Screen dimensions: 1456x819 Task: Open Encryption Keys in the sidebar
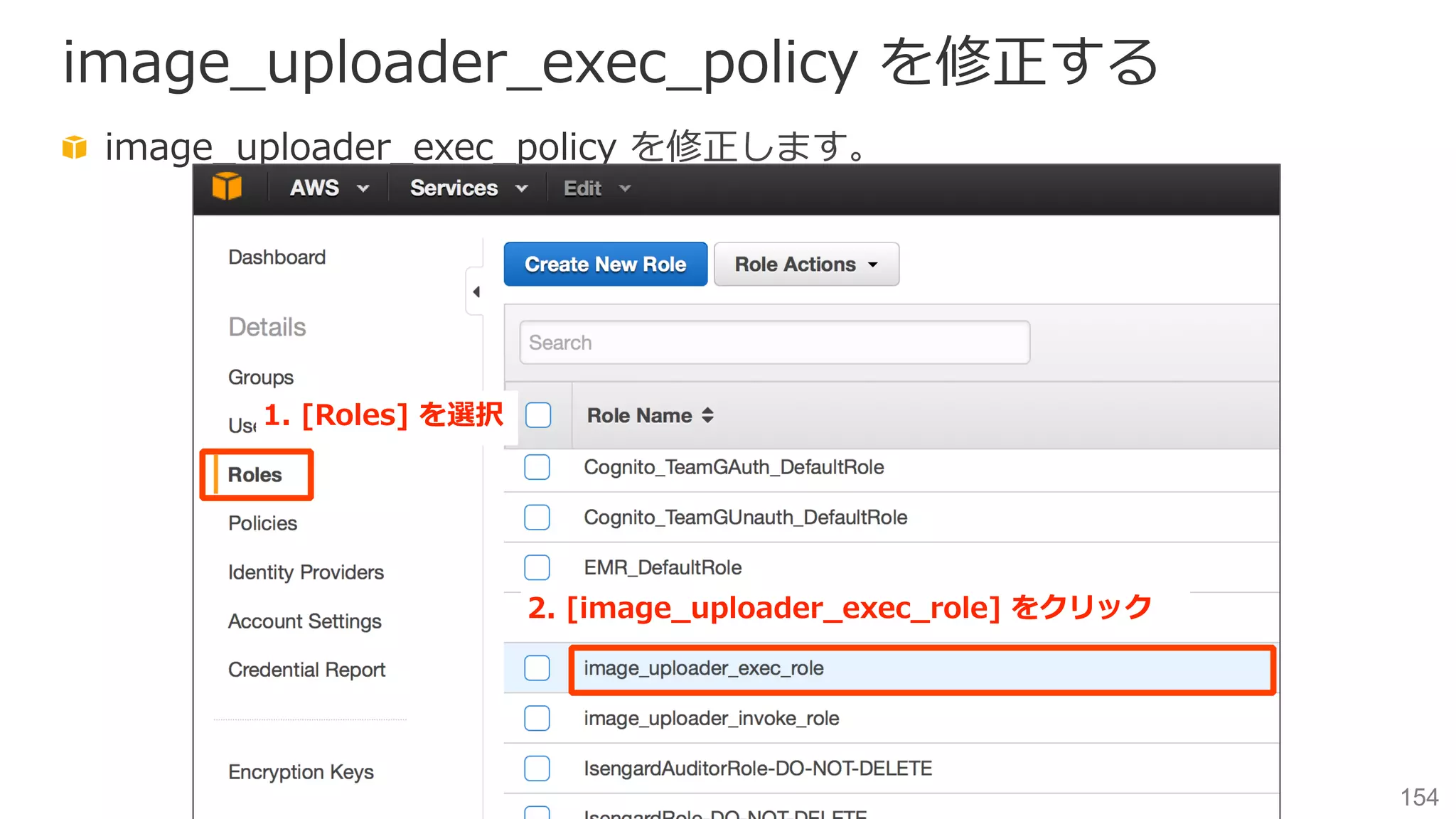[301, 772]
